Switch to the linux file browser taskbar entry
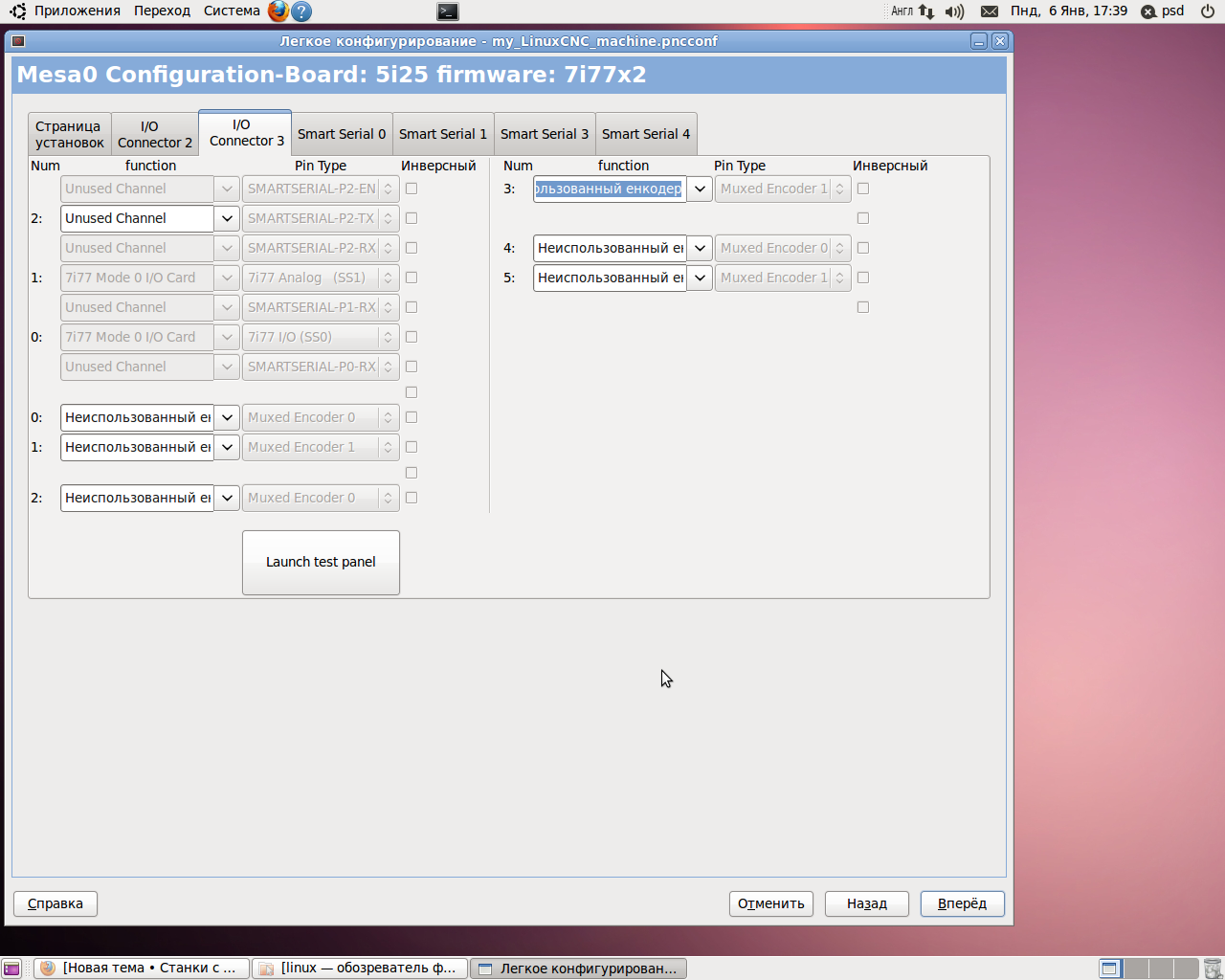Screen dimensions: 1225x980 pos(360,969)
